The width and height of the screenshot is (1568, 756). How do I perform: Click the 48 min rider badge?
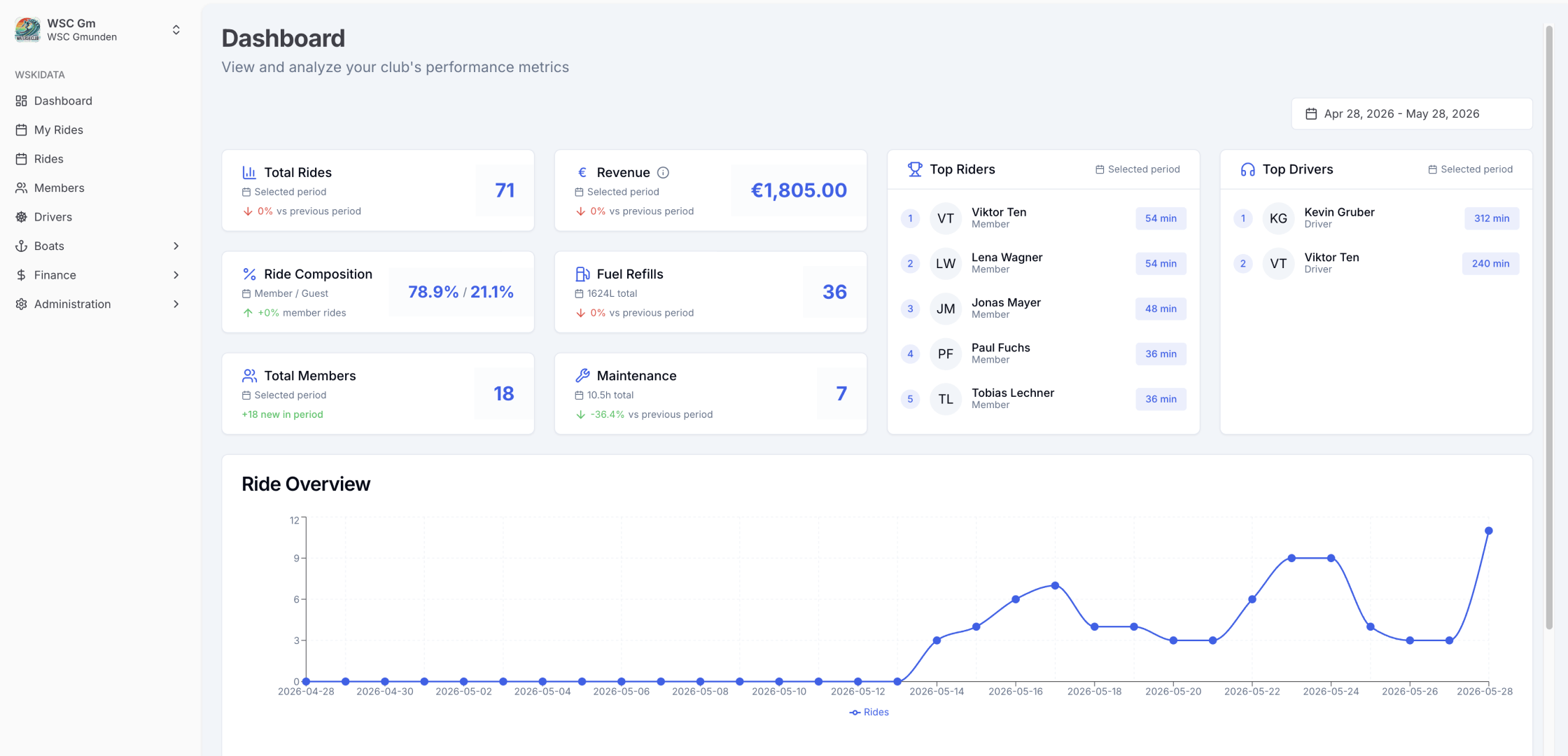(1161, 309)
